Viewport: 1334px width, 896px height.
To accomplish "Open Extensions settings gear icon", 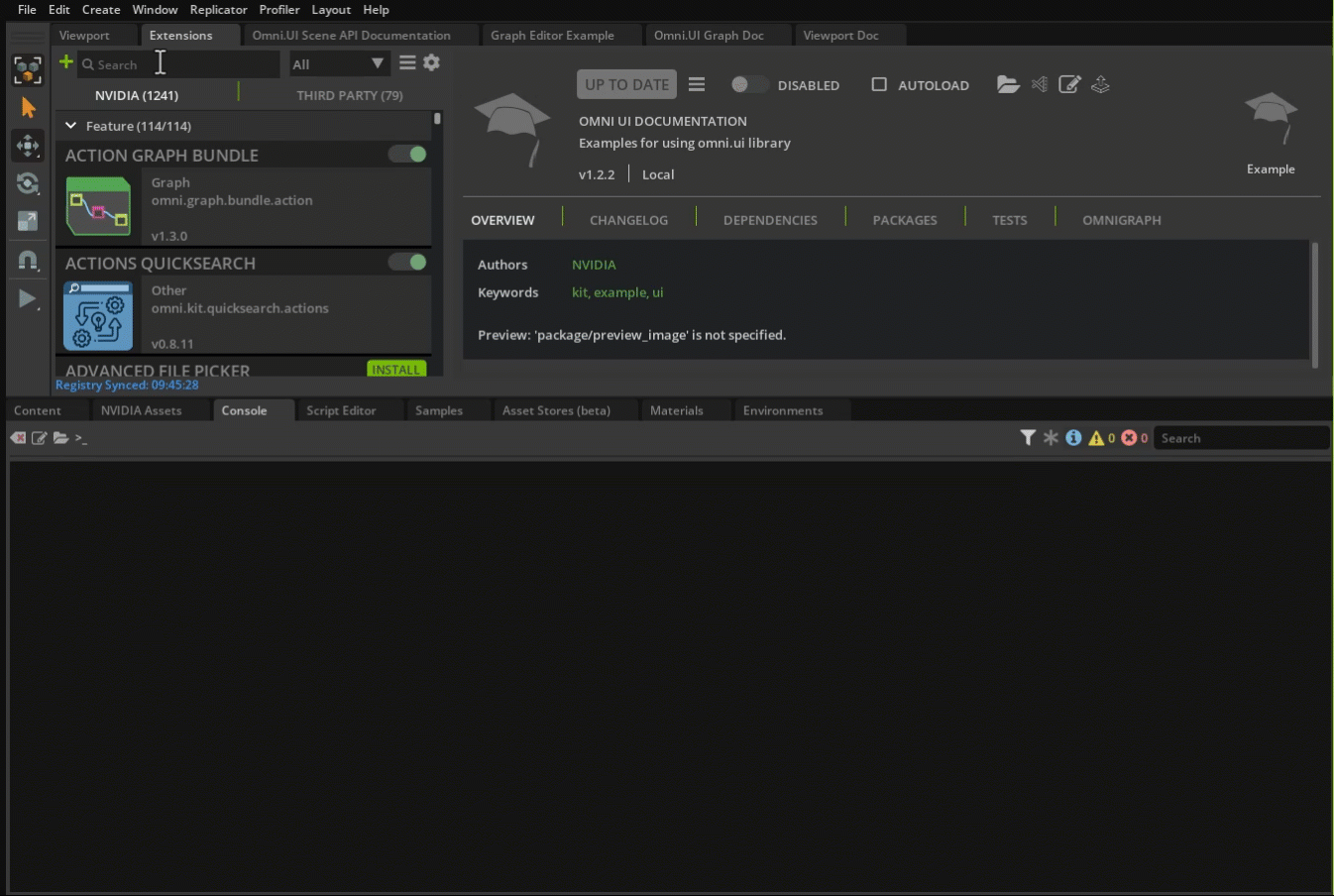I will [431, 62].
